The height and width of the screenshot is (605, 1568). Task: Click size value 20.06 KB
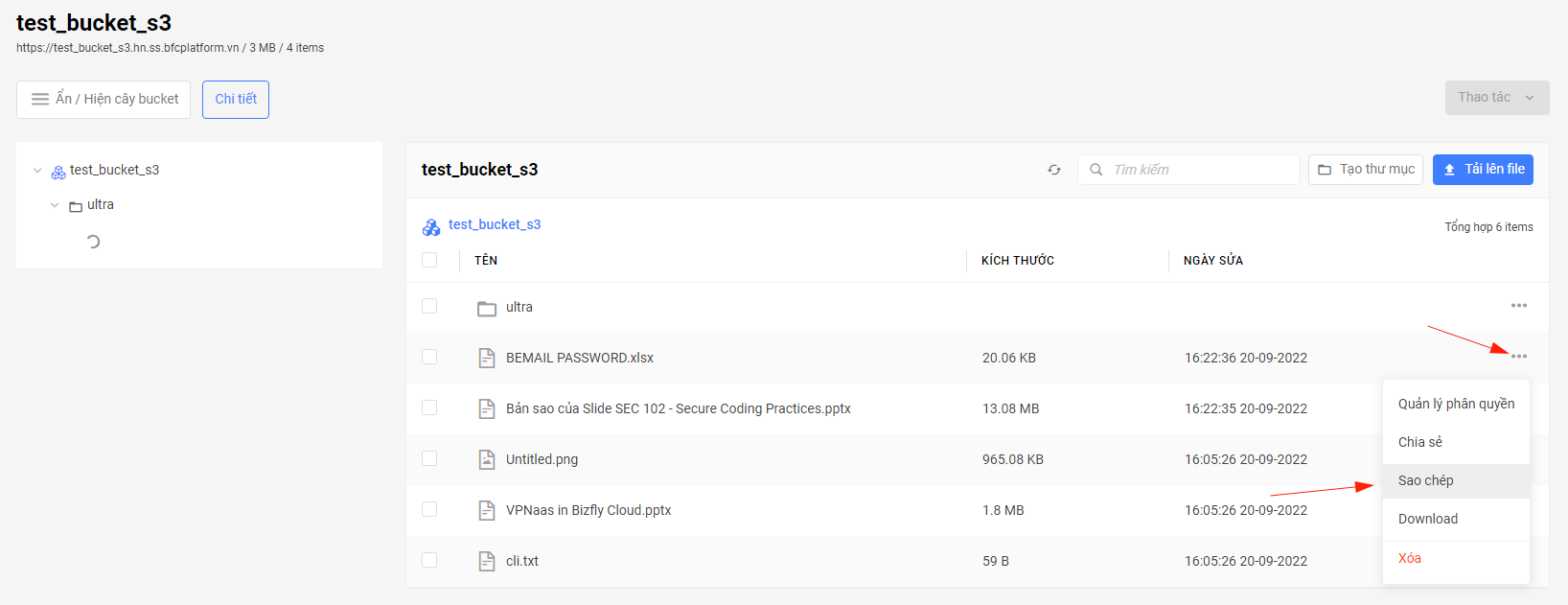point(1009,358)
